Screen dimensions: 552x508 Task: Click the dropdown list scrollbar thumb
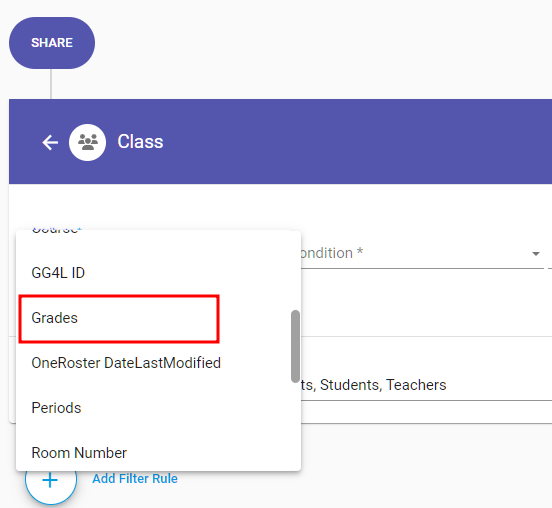pyautogui.click(x=295, y=346)
